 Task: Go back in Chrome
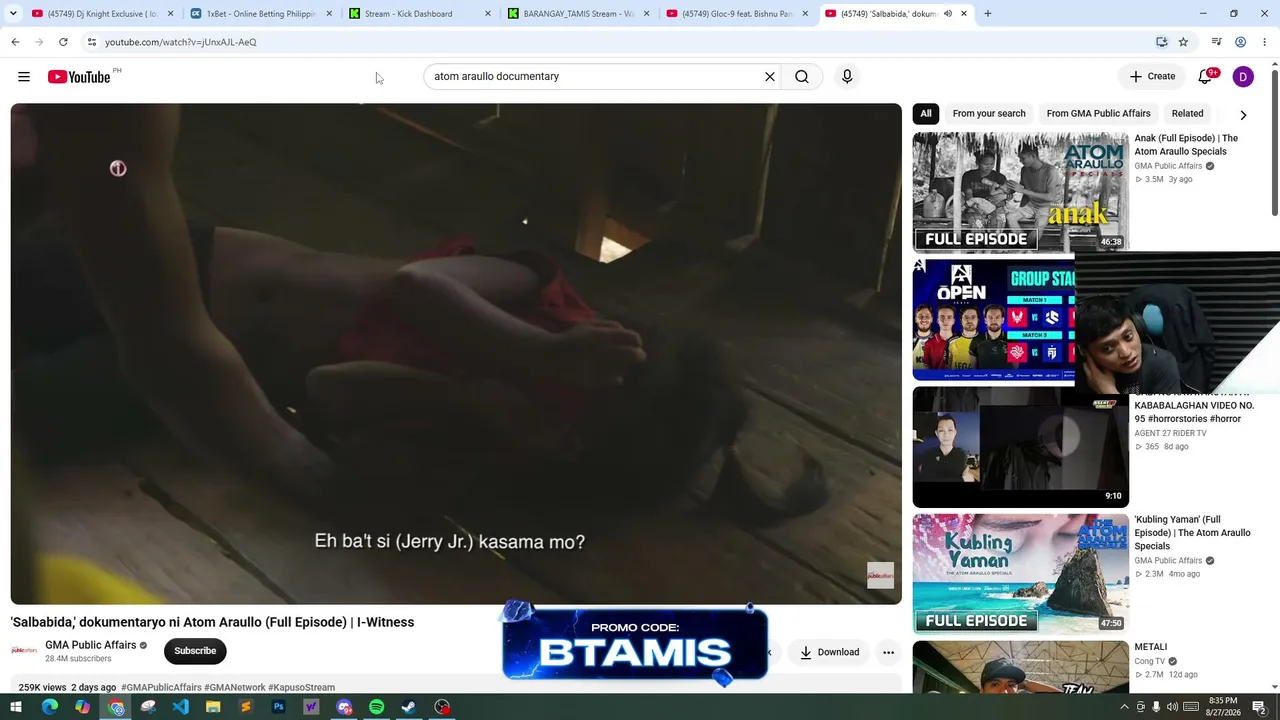coord(15,42)
